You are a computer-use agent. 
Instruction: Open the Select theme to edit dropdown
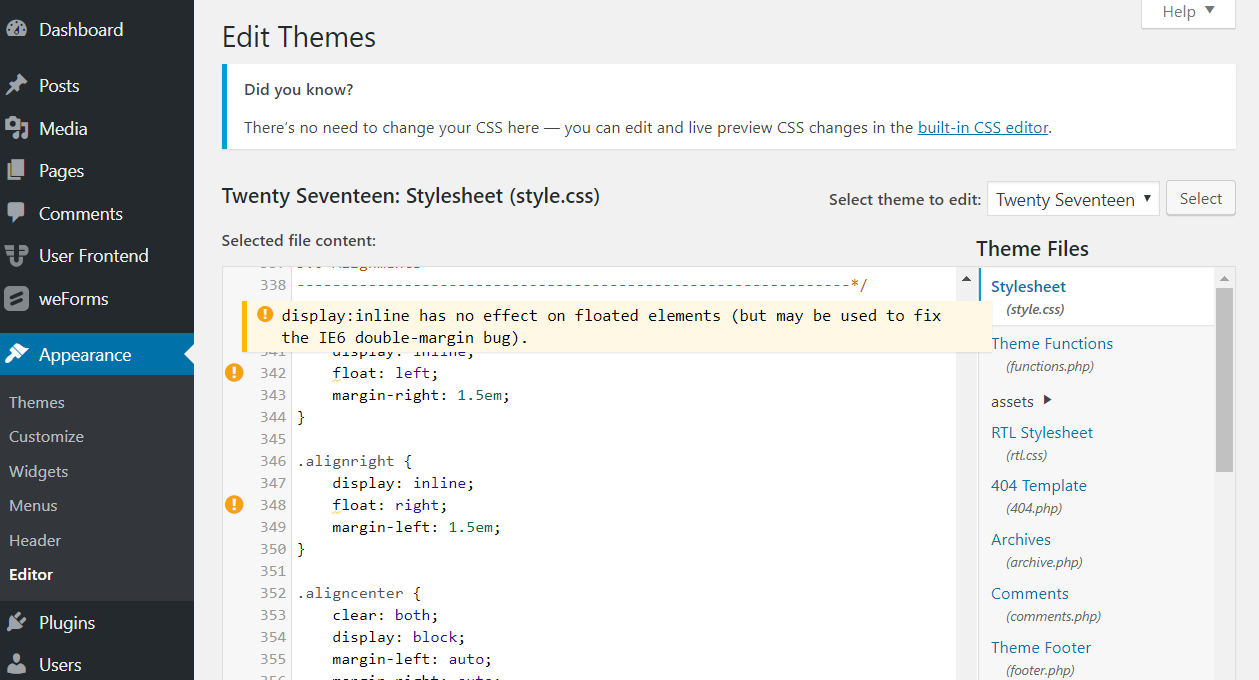coord(1073,200)
